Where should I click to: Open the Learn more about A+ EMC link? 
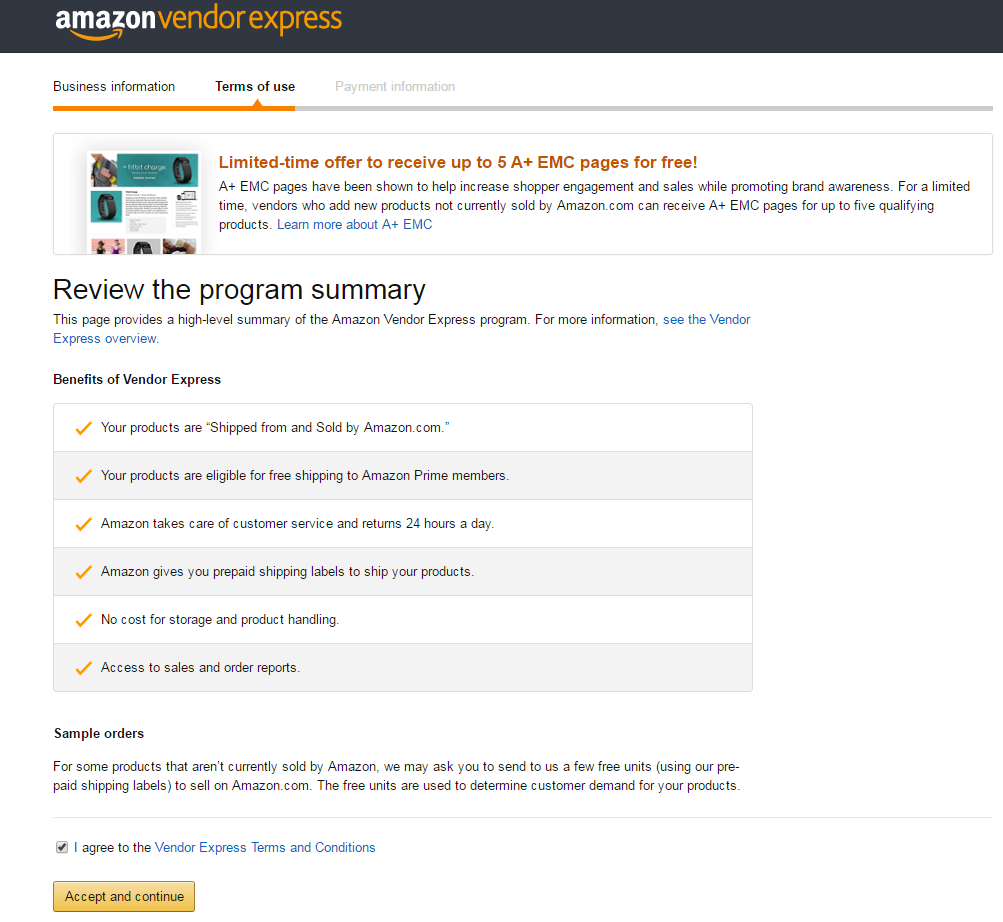tap(354, 225)
